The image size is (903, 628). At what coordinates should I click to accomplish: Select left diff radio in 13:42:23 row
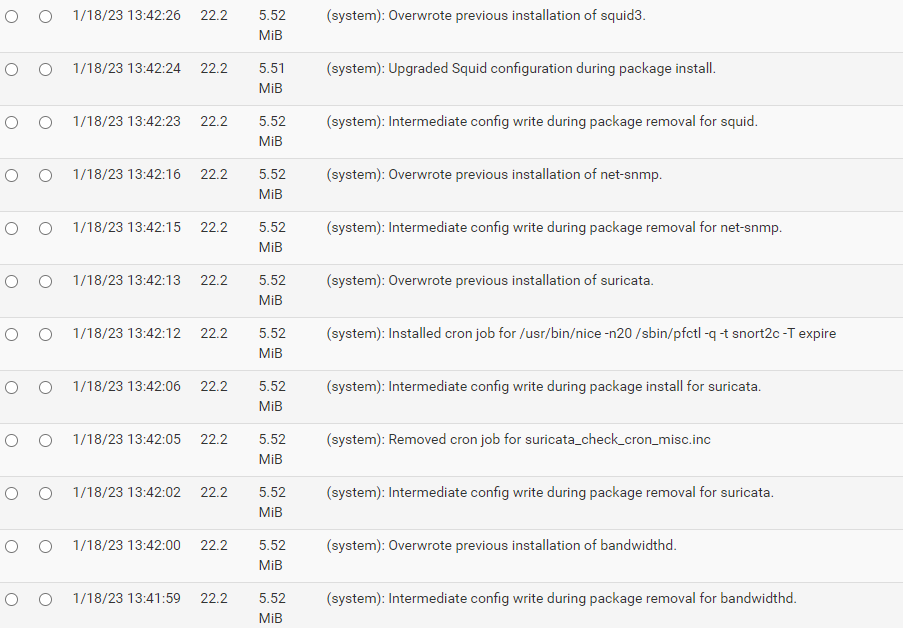pyautogui.click(x=12, y=123)
